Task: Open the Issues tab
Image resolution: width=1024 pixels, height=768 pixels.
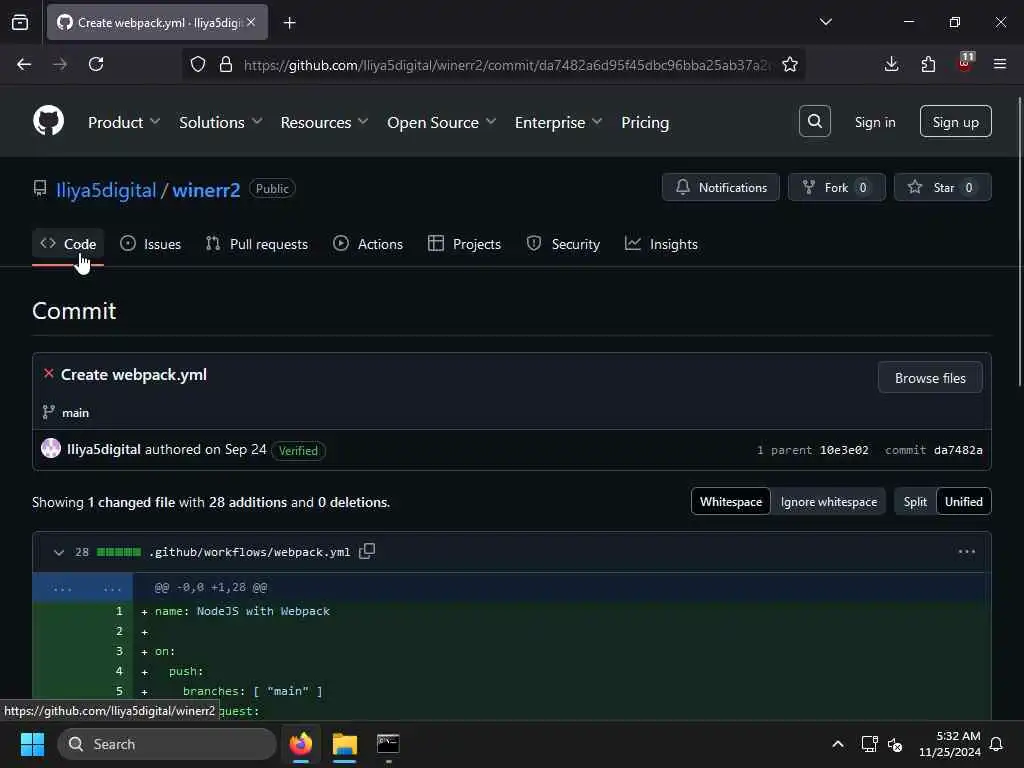Action: click(151, 244)
